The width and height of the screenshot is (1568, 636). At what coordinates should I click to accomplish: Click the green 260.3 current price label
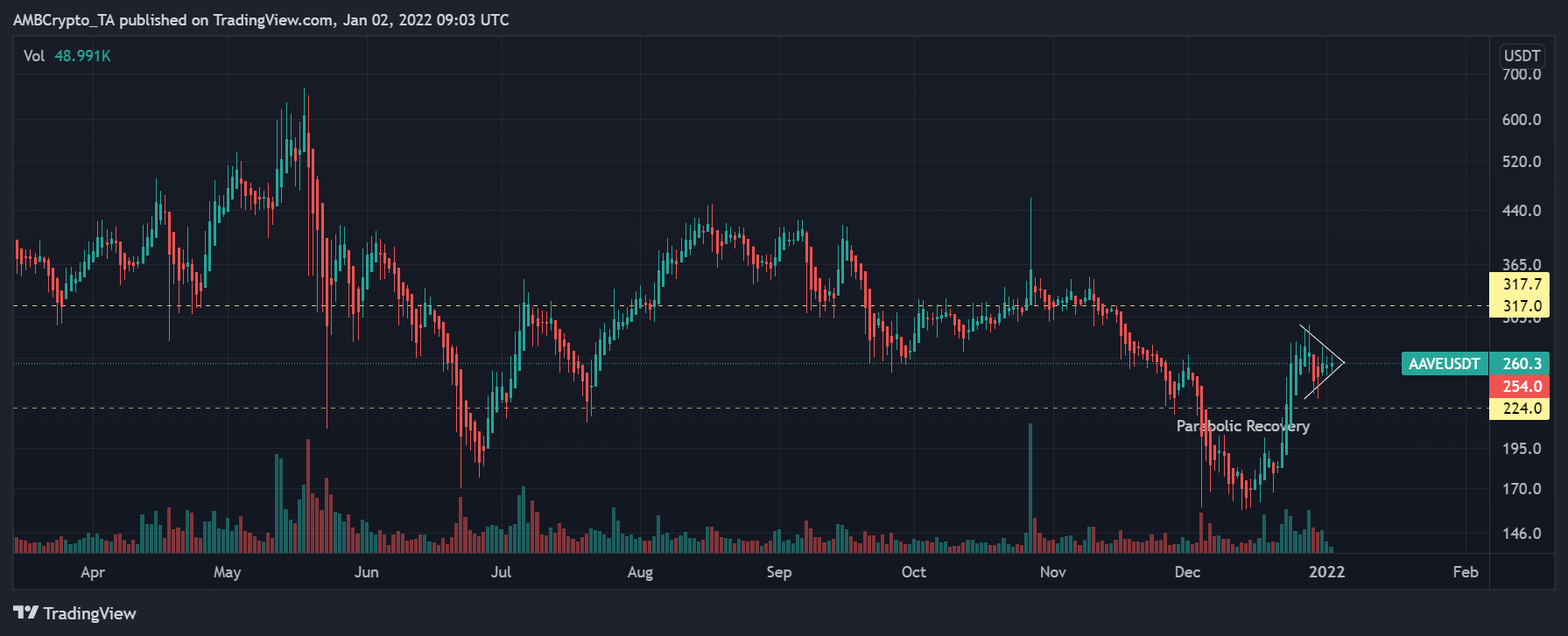[1522, 363]
